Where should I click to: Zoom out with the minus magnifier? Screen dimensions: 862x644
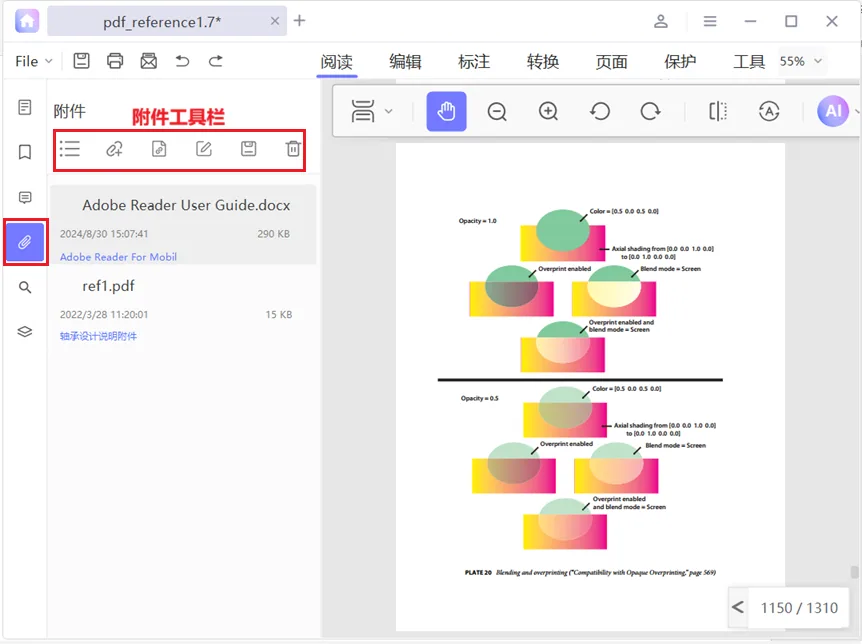pos(497,112)
